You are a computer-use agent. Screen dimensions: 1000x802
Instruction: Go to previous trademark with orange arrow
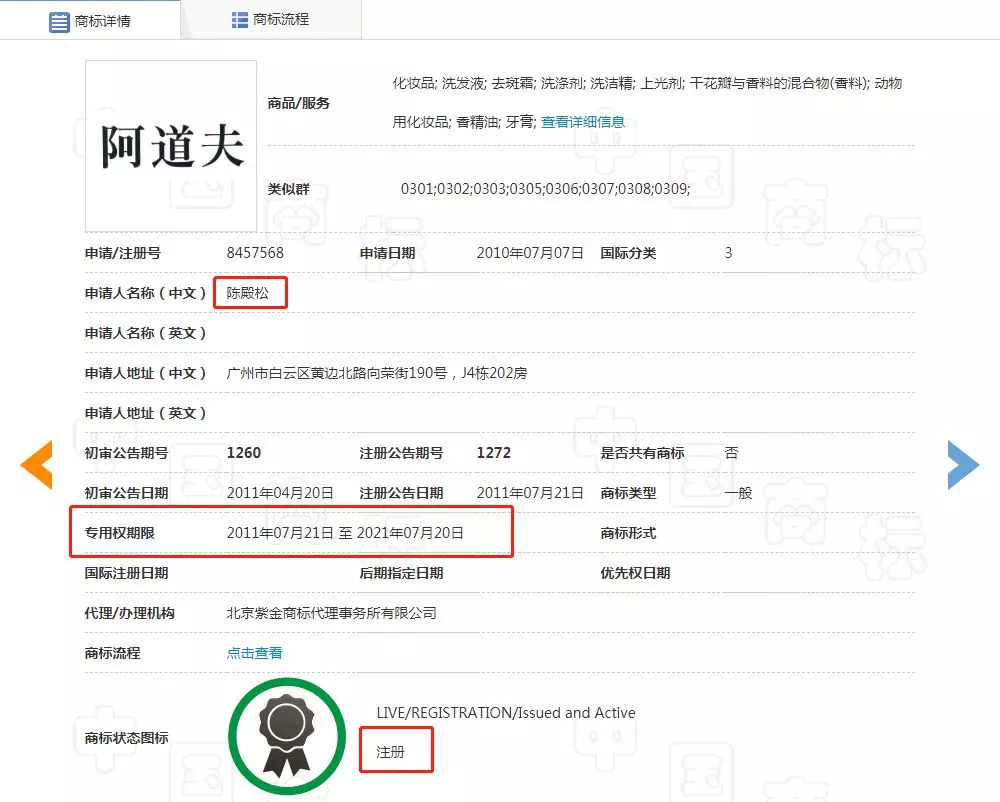[36, 465]
